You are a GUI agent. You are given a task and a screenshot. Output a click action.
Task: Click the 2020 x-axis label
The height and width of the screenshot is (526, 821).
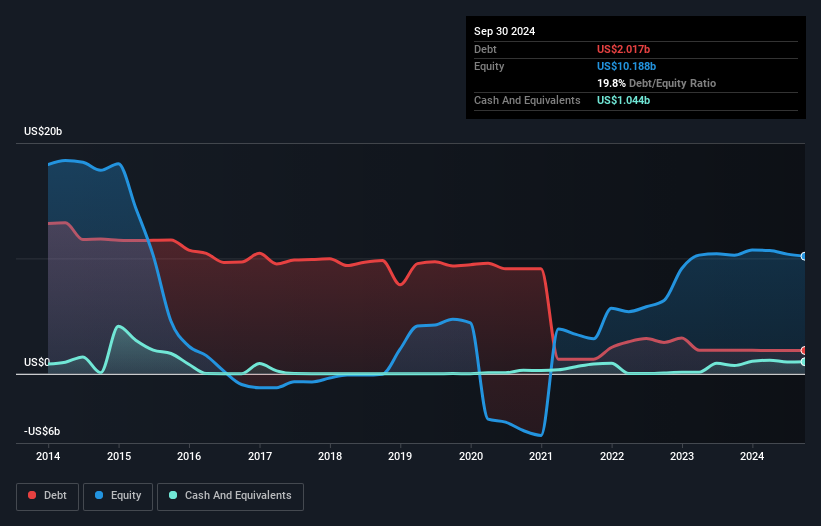[x=471, y=456]
